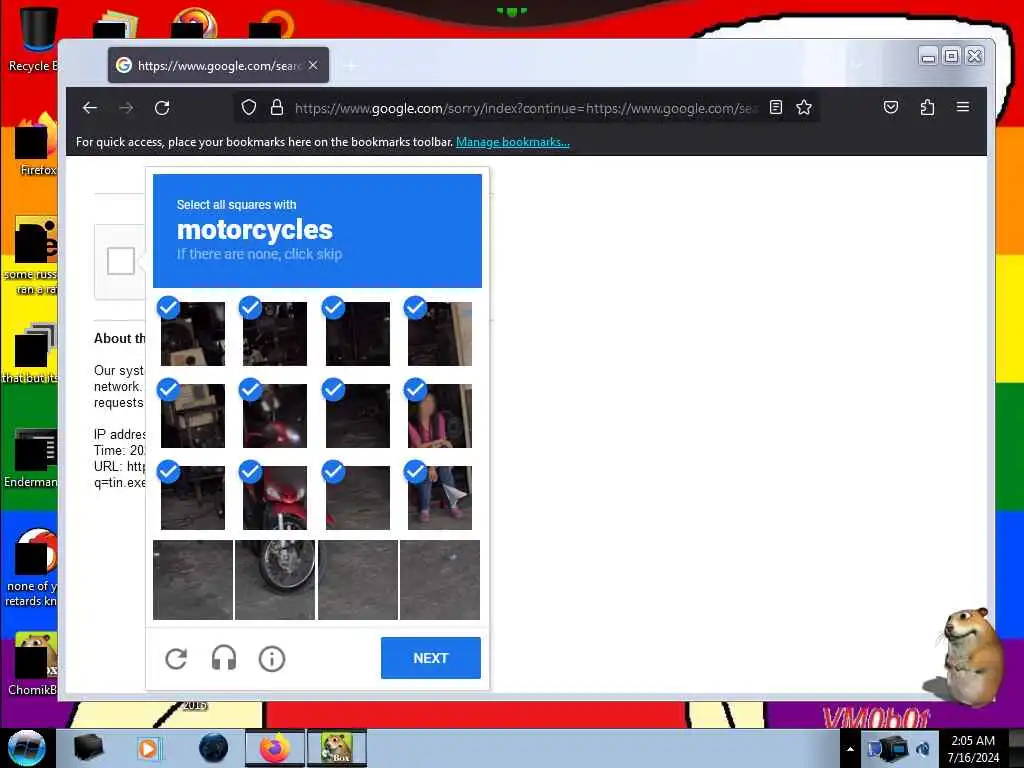Image resolution: width=1024 pixels, height=768 pixels.
Task: Deselect tile showing seated person's jeans
Action: click(x=440, y=498)
